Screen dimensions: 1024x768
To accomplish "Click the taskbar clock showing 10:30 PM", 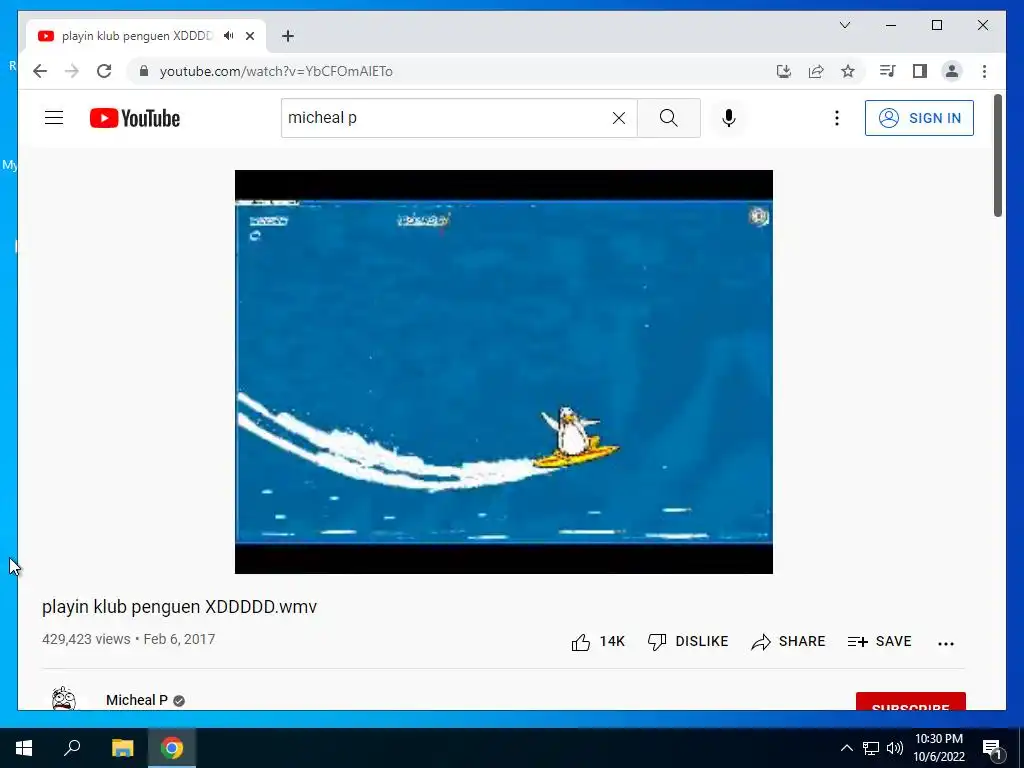I will click(938, 748).
